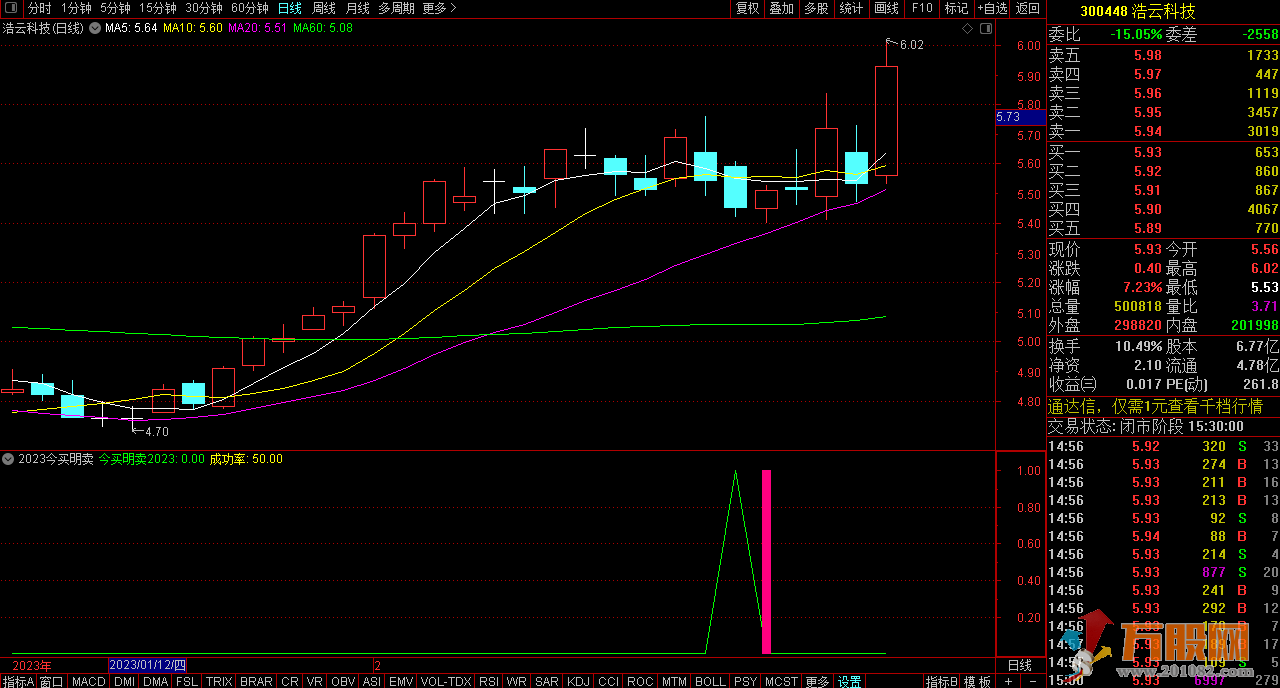The width and height of the screenshot is (1280, 688).
Task: Switch to 日线 daily chart
Action: tap(290, 8)
